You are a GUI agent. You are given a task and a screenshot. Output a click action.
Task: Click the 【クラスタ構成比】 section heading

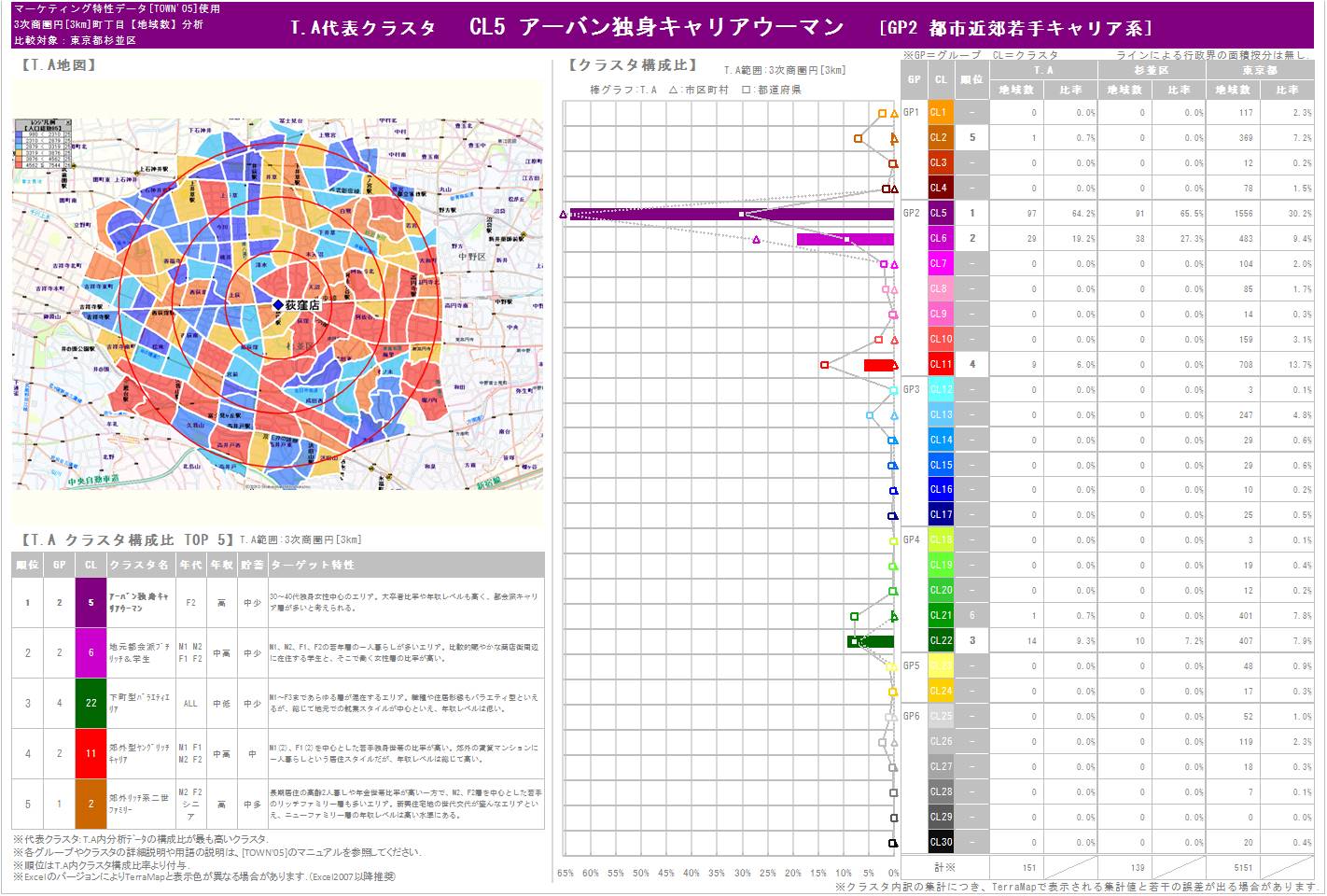(x=634, y=65)
